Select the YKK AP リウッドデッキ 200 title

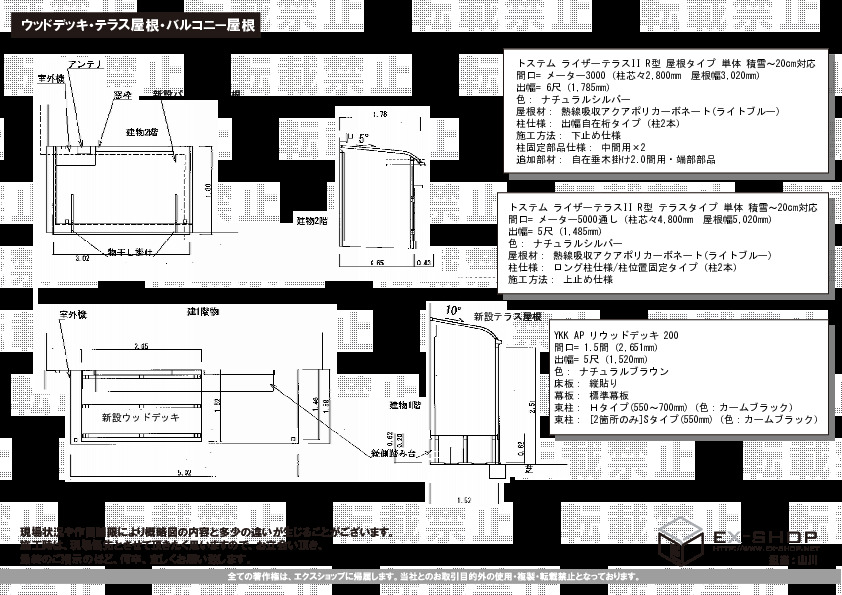coord(616,335)
